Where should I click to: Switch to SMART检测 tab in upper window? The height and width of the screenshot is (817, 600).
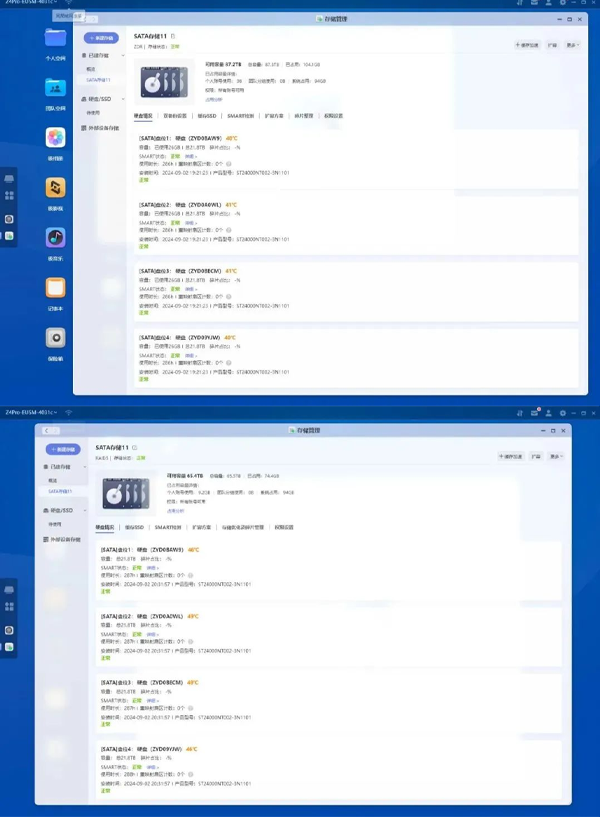tap(240, 116)
